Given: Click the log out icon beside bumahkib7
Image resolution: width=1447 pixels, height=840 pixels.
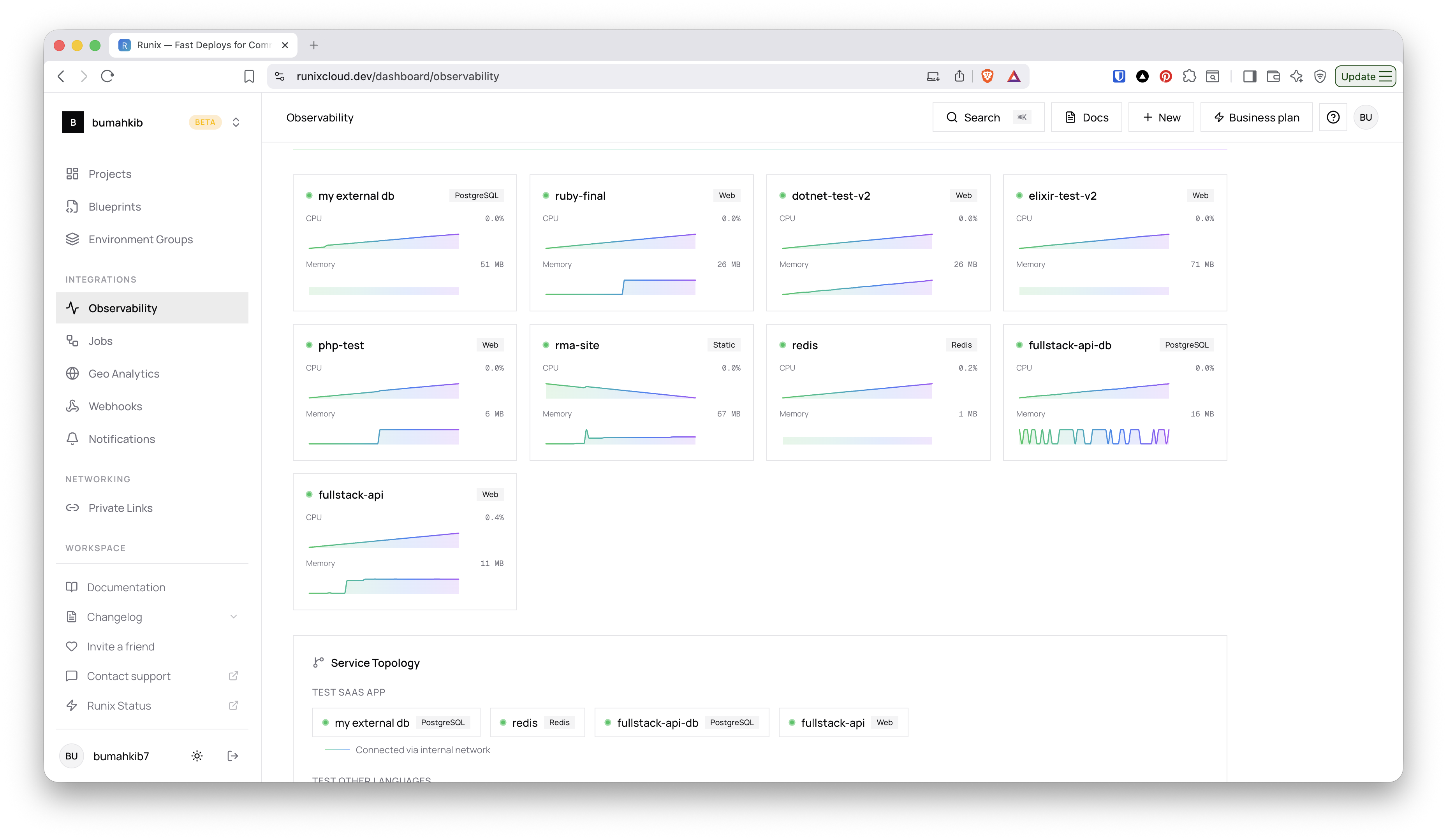Looking at the screenshot, I should tap(232, 756).
